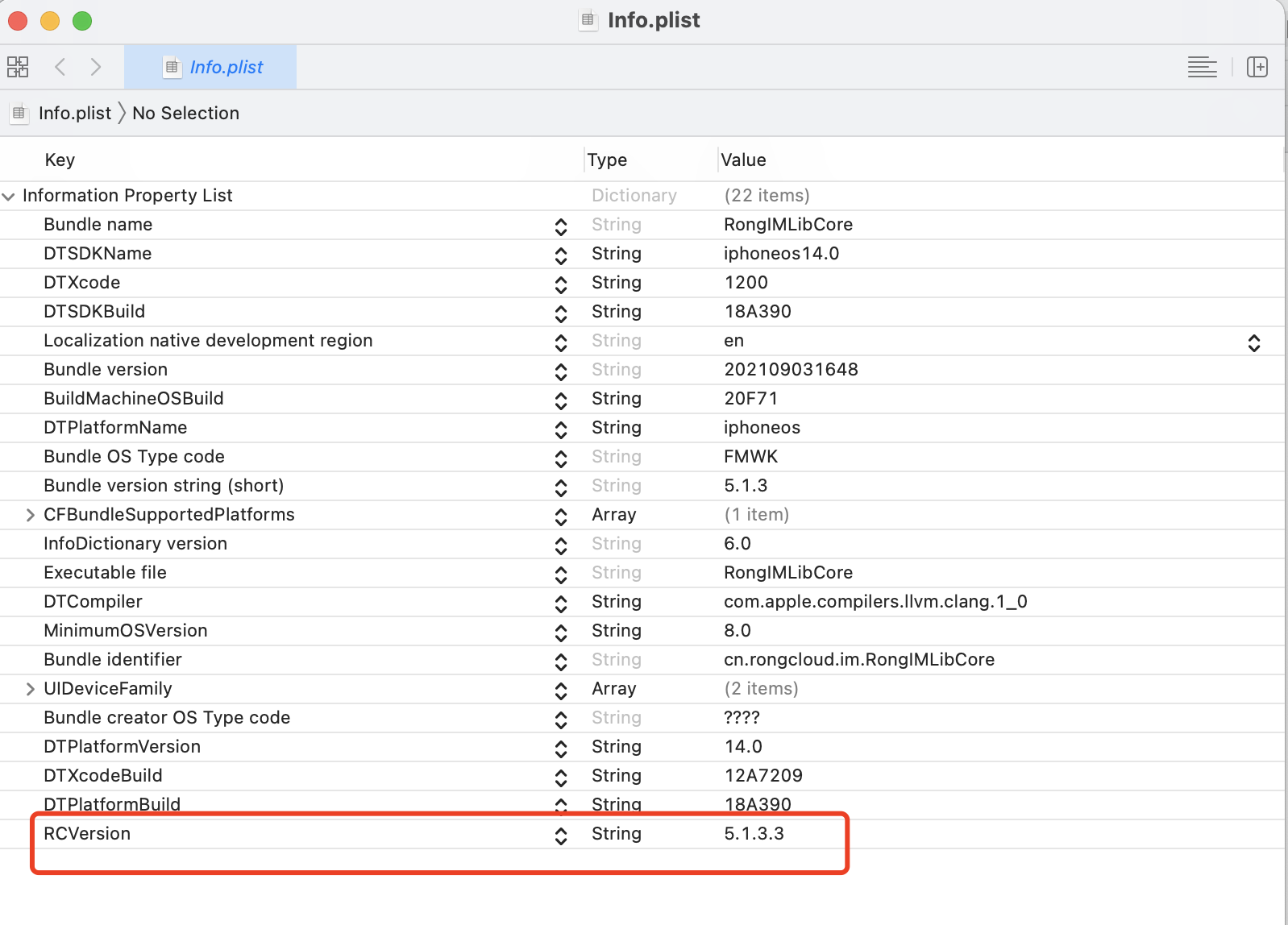This screenshot has height=925, width=1288.
Task: Click the file icon in Info.plist tab
Action: pos(172,67)
